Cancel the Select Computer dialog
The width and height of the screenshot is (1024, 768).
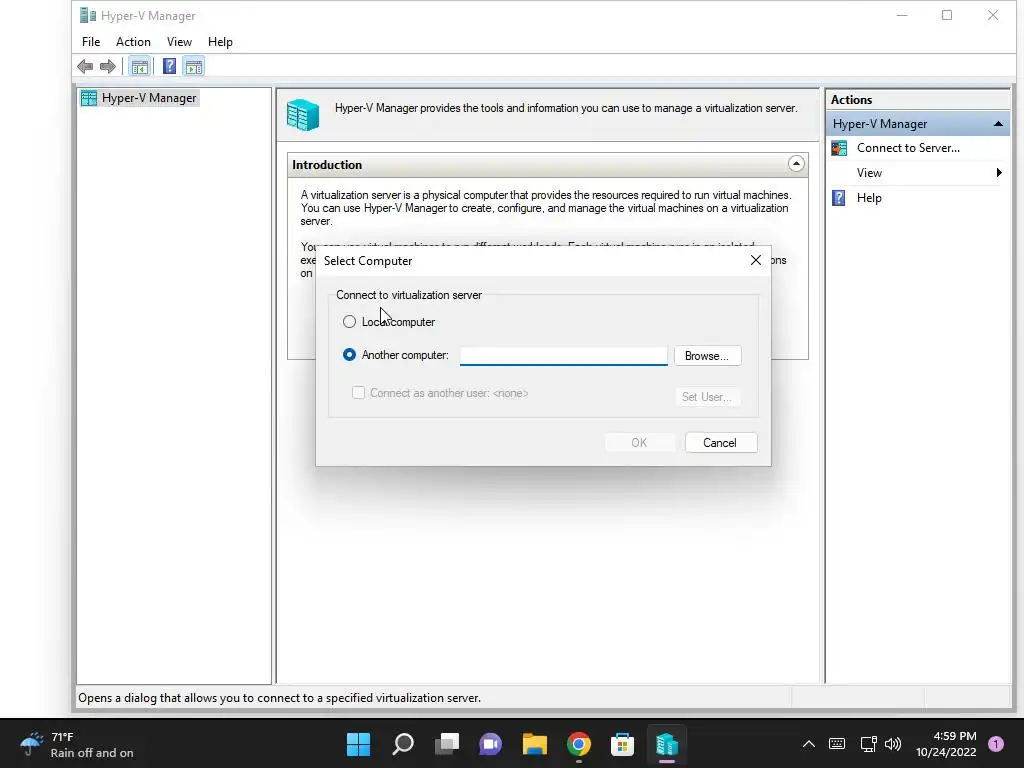[720, 443]
